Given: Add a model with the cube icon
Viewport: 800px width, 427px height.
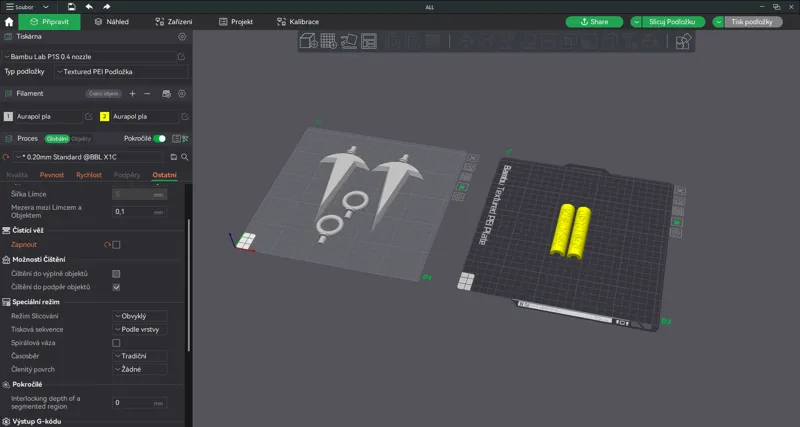Looking at the screenshot, I should pyautogui.click(x=308, y=41).
